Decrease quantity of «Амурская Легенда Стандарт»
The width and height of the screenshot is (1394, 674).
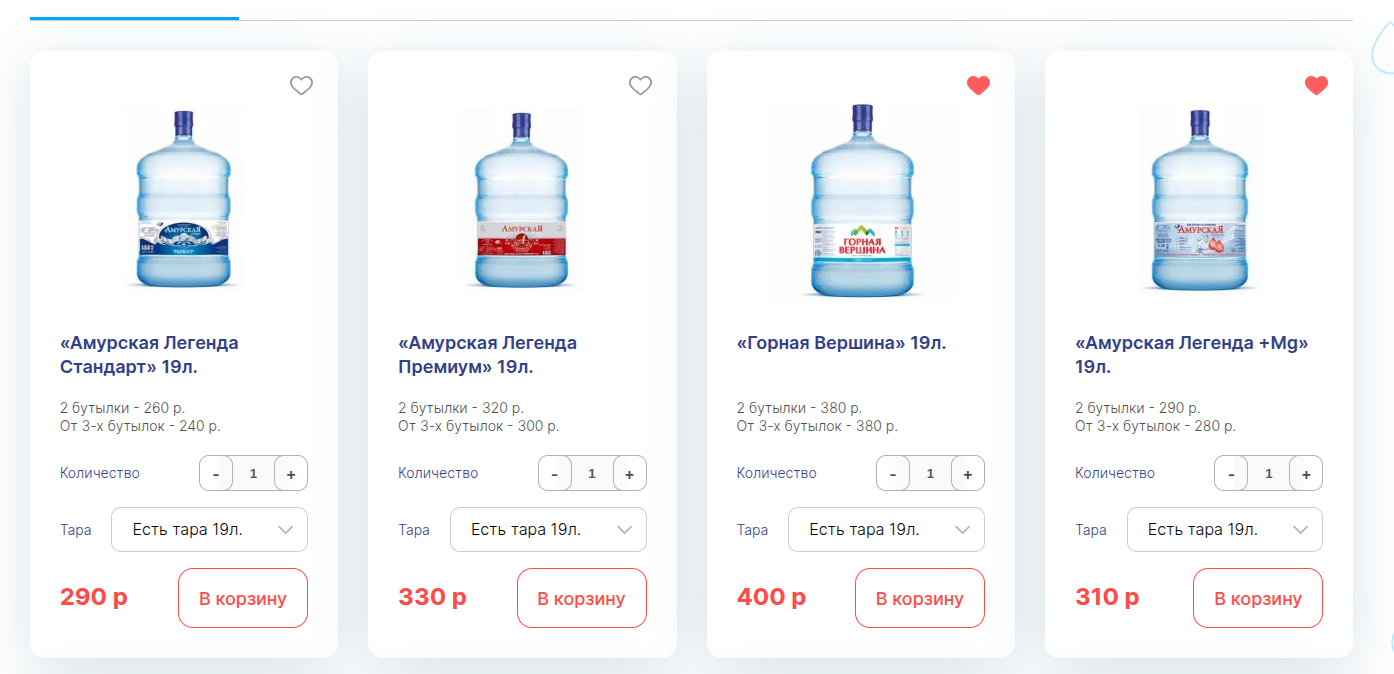[x=216, y=474]
